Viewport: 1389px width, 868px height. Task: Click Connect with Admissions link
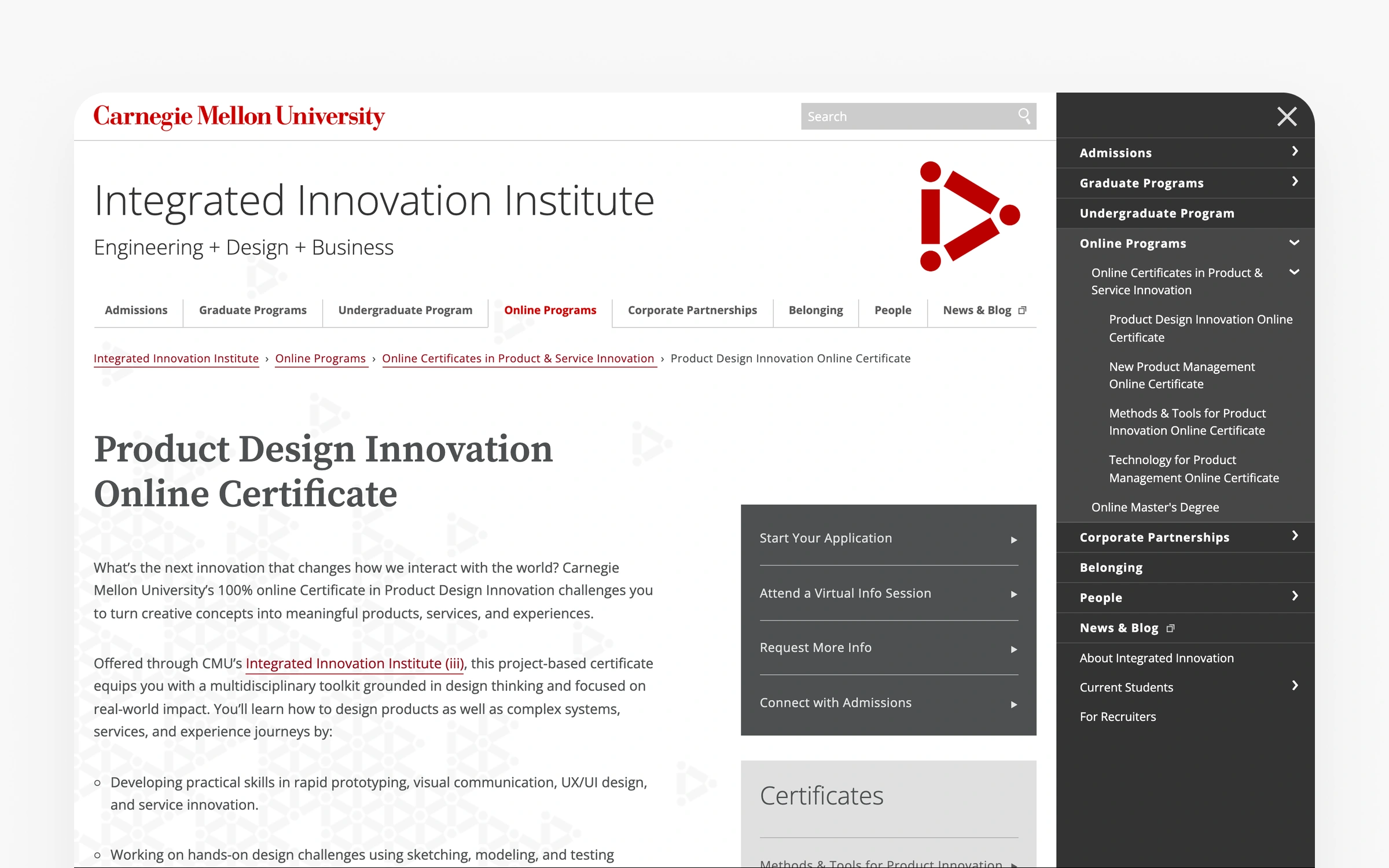tap(835, 703)
